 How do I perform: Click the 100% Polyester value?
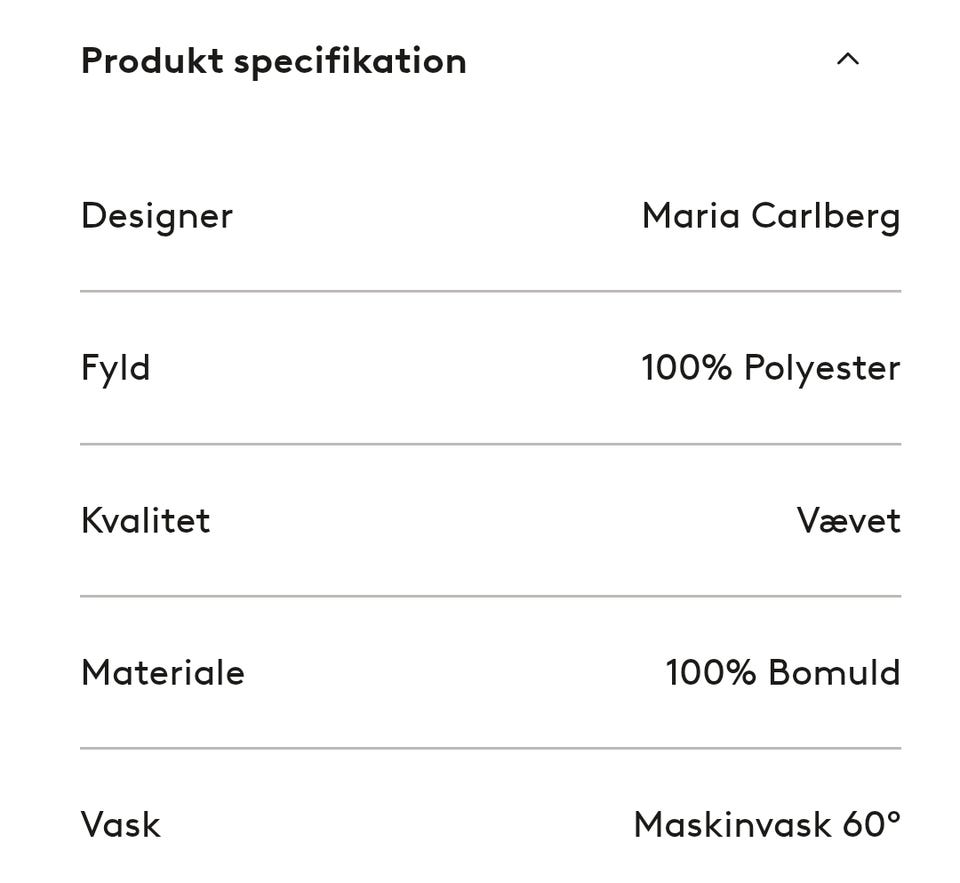pyautogui.click(x=770, y=368)
